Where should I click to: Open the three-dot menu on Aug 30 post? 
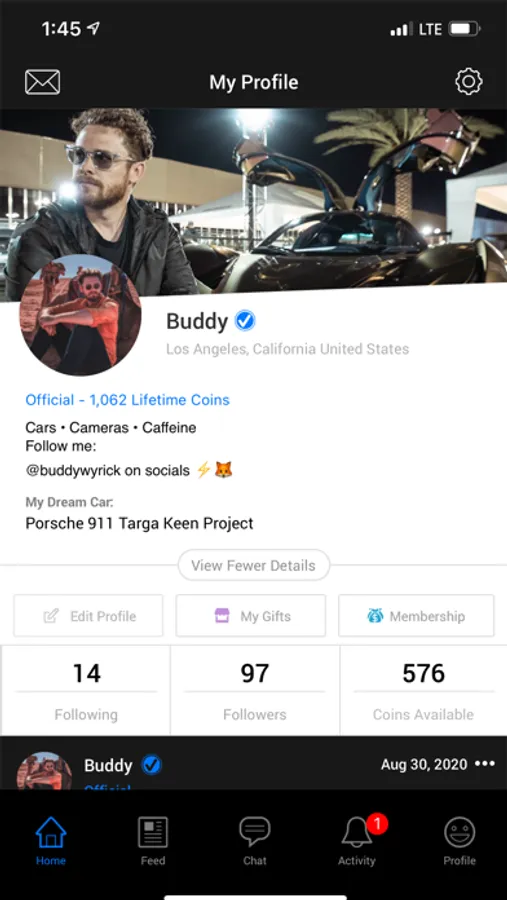[x=485, y=764]
